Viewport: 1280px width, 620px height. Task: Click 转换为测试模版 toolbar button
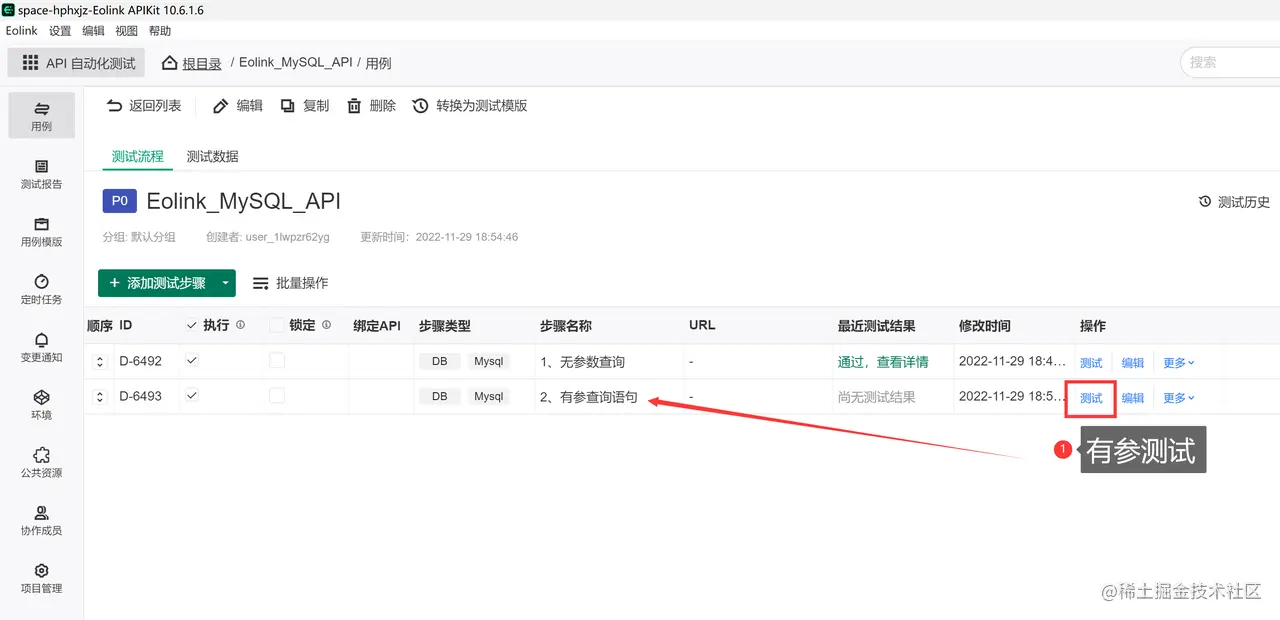pyautogui.click(x=470, y=105)
